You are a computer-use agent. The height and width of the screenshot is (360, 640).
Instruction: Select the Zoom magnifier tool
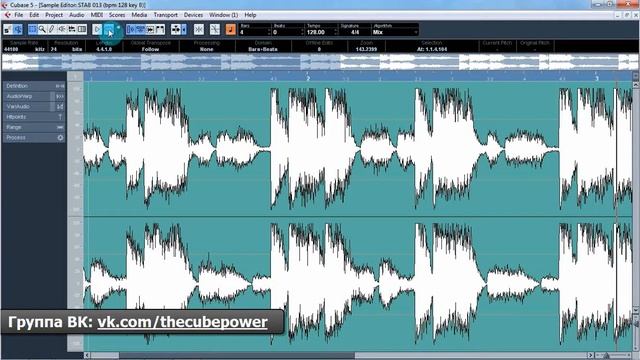(42, 29)
